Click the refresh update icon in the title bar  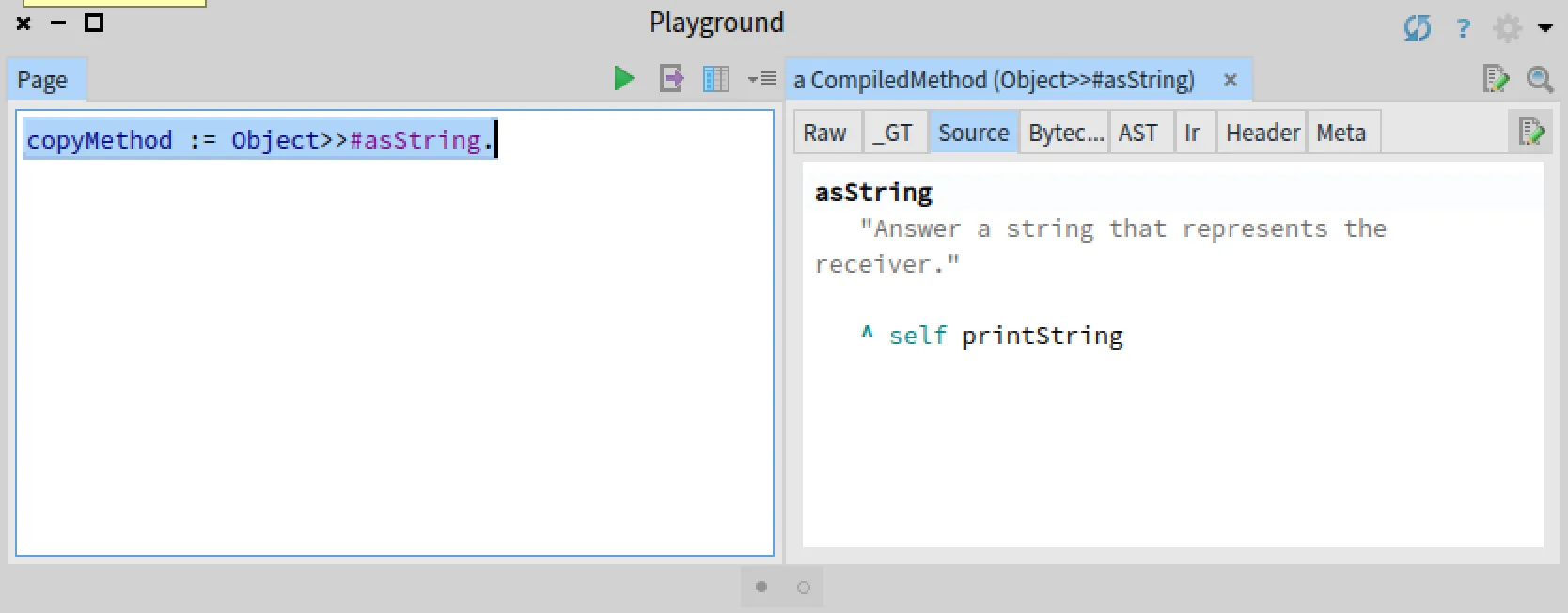[1418, 28]
